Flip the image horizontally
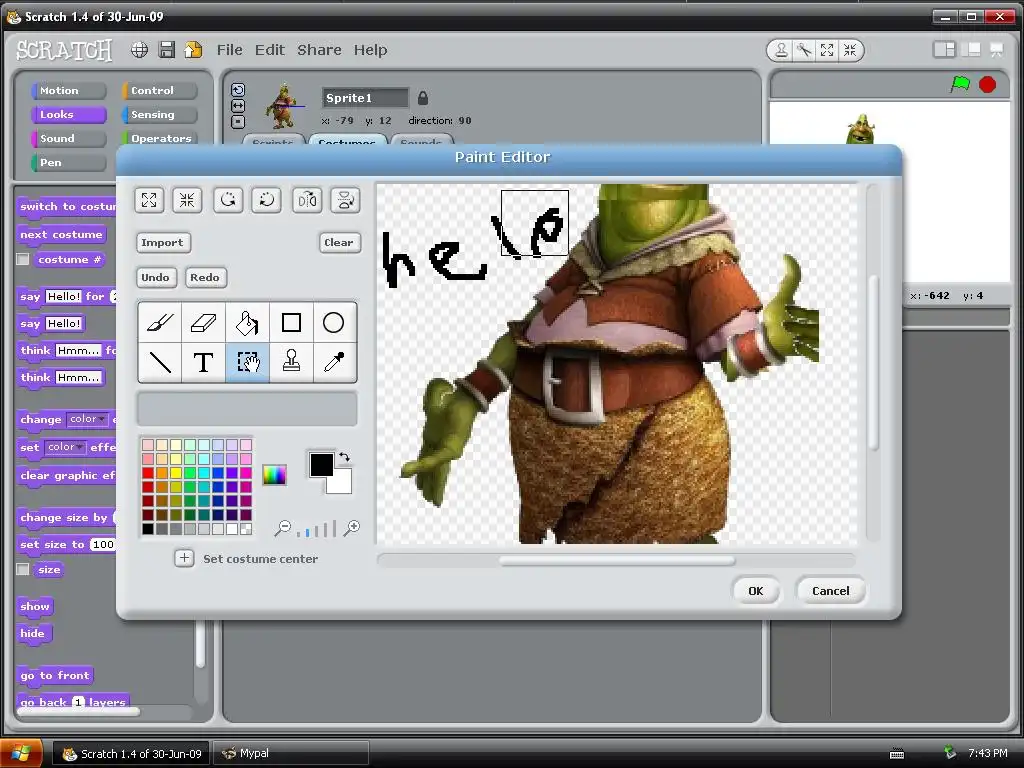 (307, 200)
